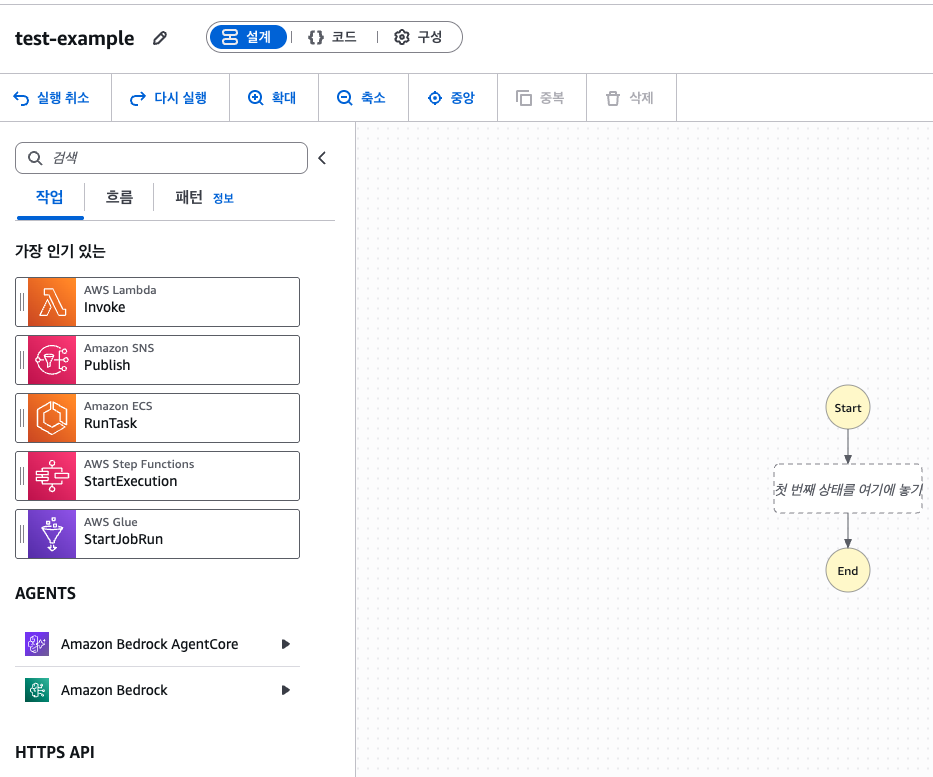Switch to 구성 config mode
Viewport: 933px width, 777px height.
click(418, 37)
